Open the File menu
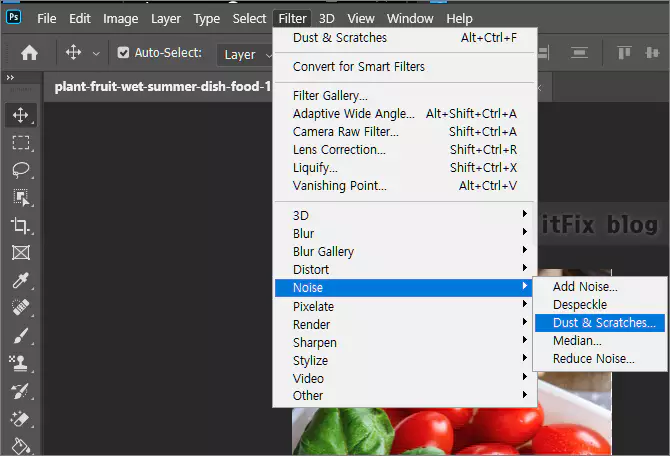This screenshot has height=456, width=670. (47, 19)
